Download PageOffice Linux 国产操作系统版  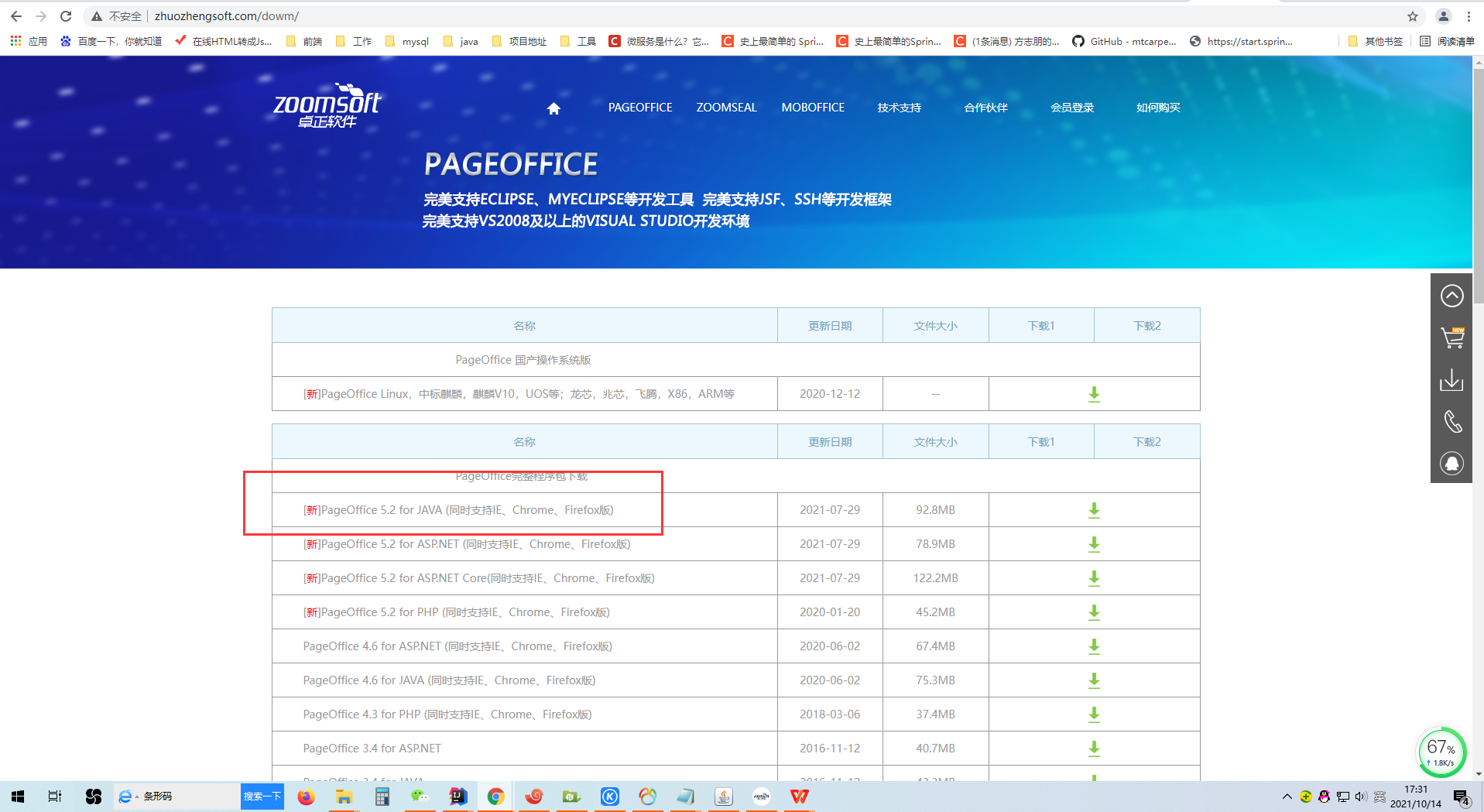click(1094, 394)
